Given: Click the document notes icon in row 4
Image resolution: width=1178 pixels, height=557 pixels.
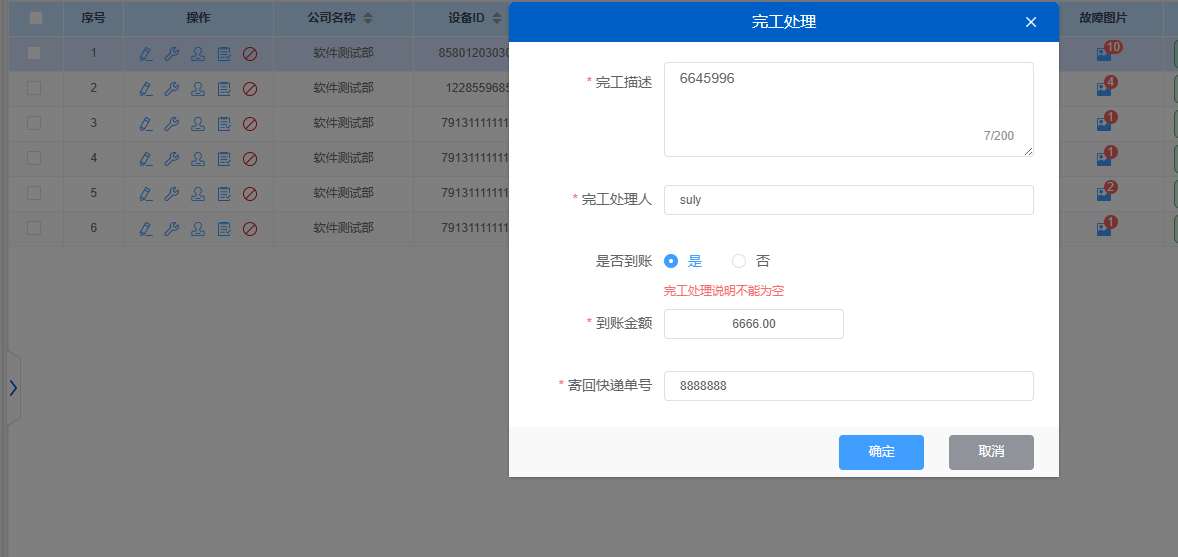Looking at the screenshot, I should (224, 158).
